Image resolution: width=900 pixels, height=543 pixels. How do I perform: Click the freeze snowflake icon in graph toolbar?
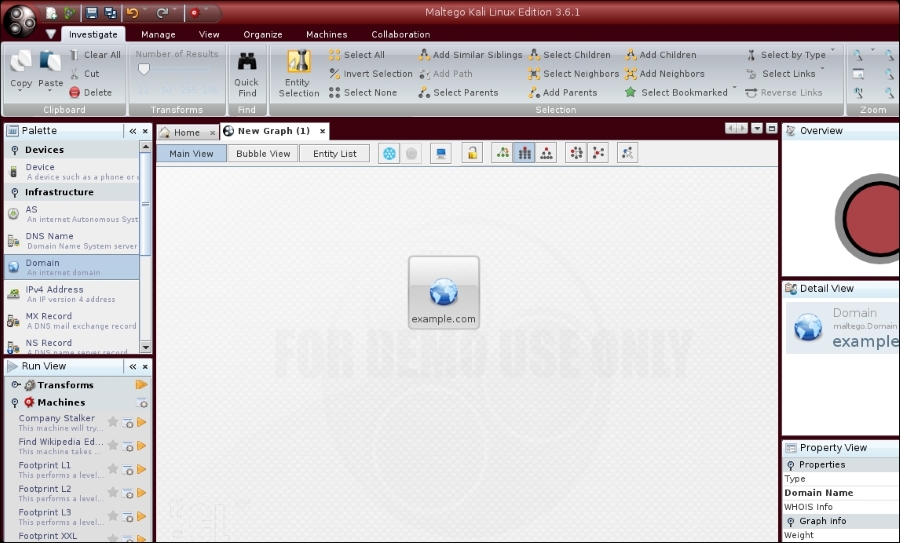389,153
